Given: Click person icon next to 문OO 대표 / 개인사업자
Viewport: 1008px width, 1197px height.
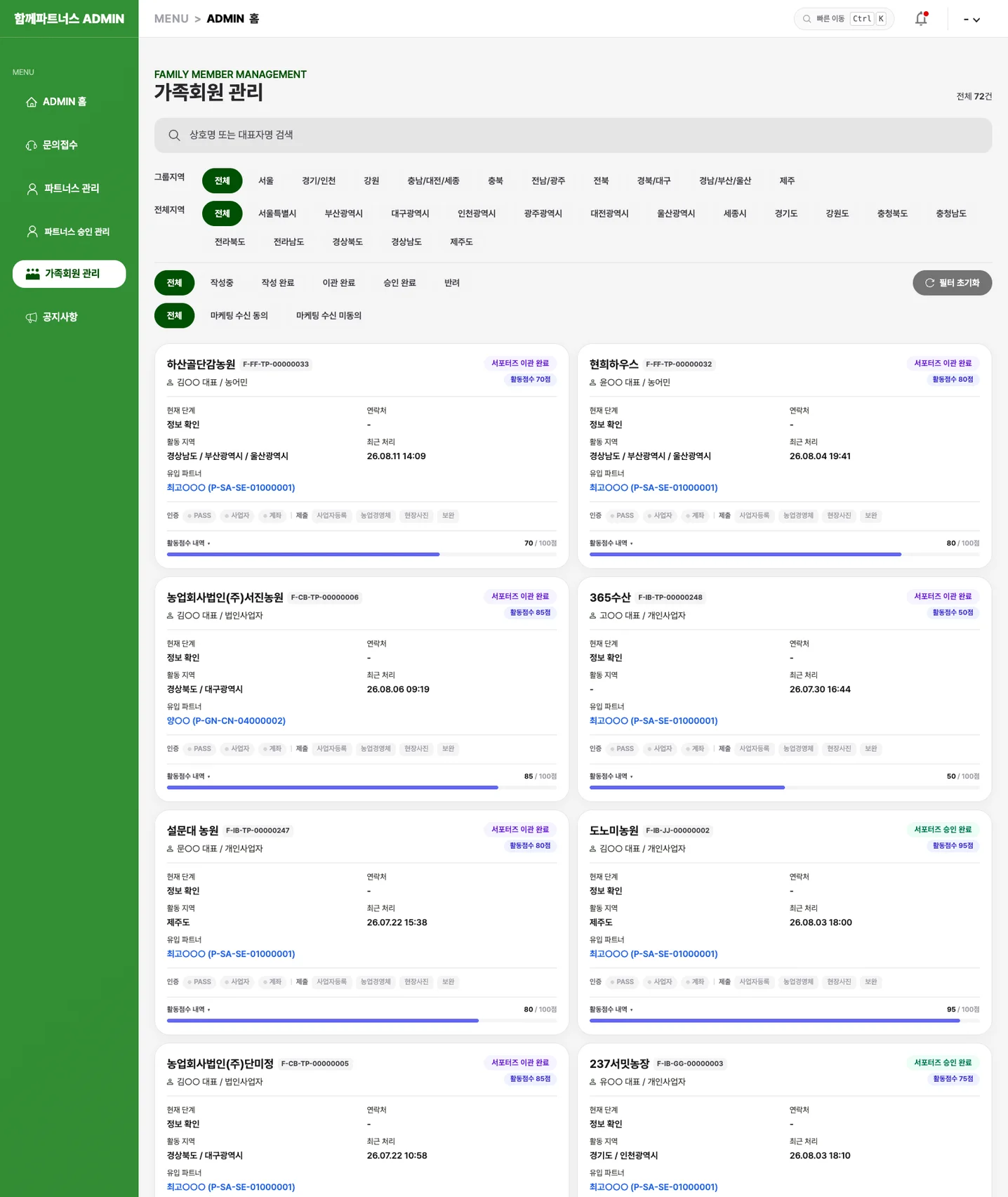Looking at the screenshot, I should pos(170,849).
